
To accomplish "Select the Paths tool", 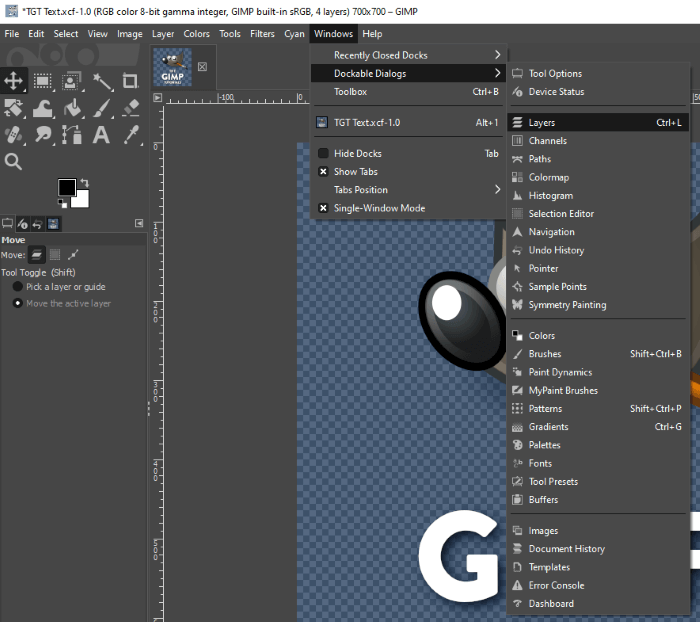I will [72, 134].
